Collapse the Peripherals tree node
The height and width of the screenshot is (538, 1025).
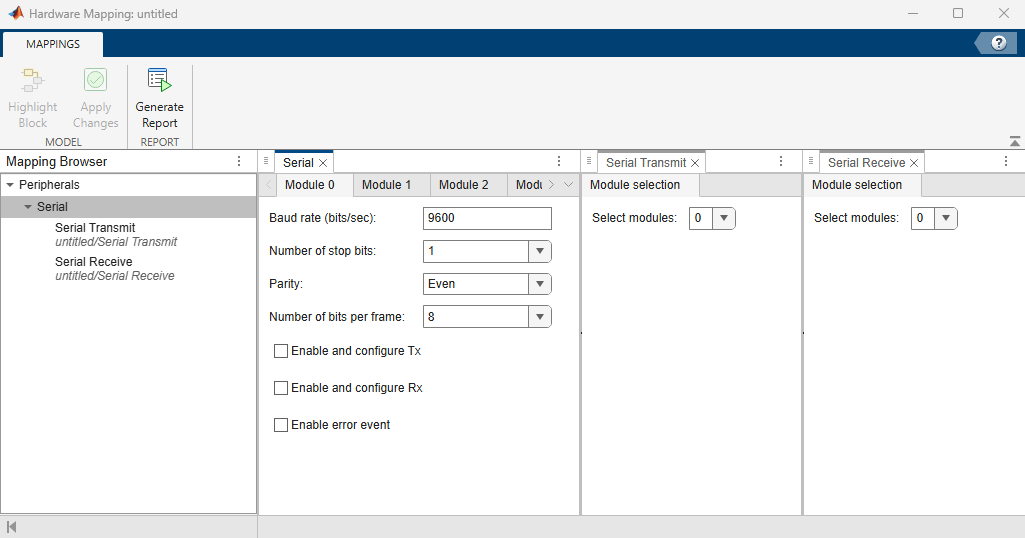(10, 185)
